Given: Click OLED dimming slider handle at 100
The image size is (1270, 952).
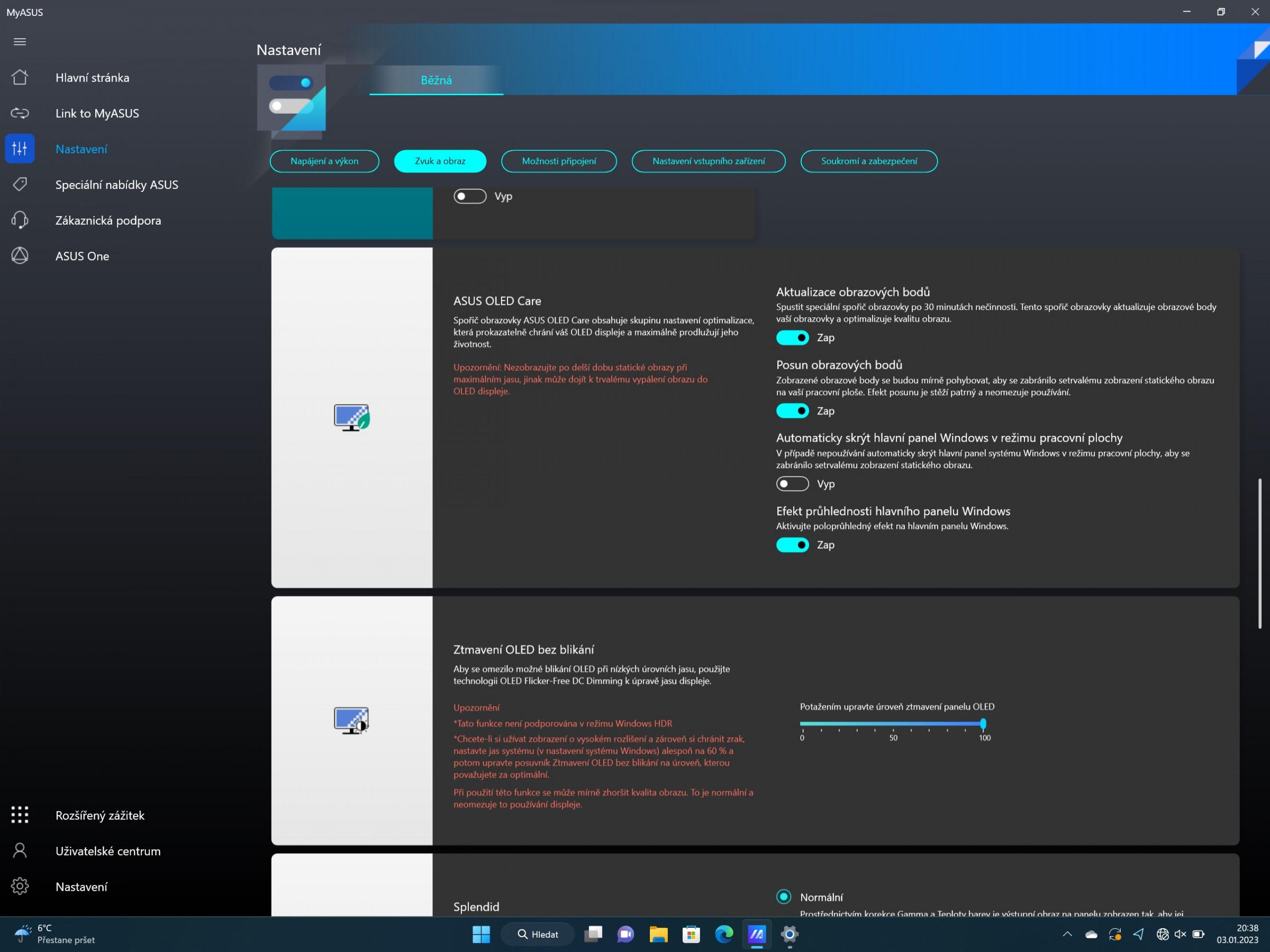Looking at the screenshot, I should pos(983,724).
